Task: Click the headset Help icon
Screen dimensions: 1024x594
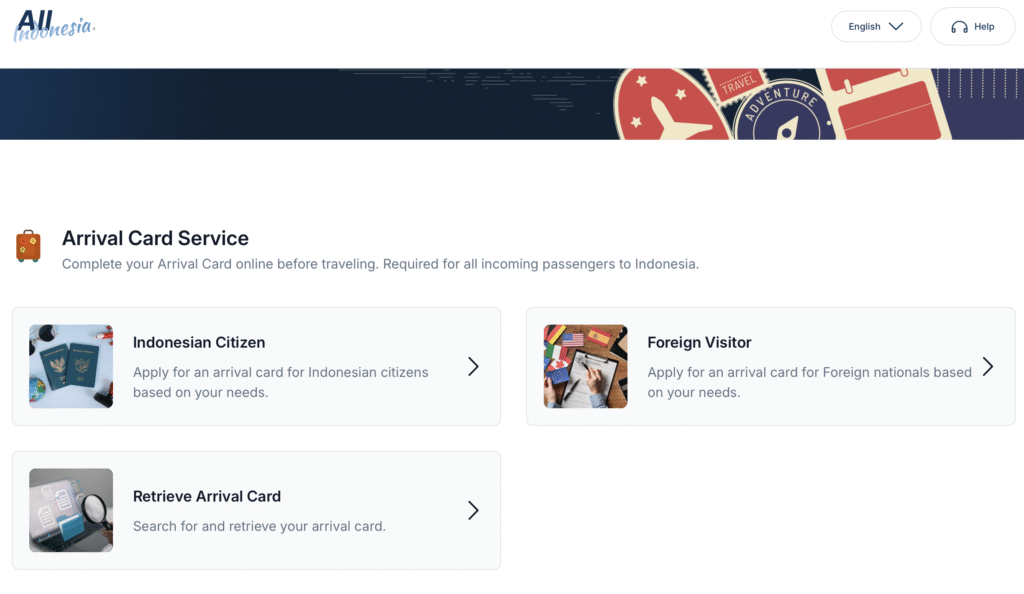Action: point(959,27)
